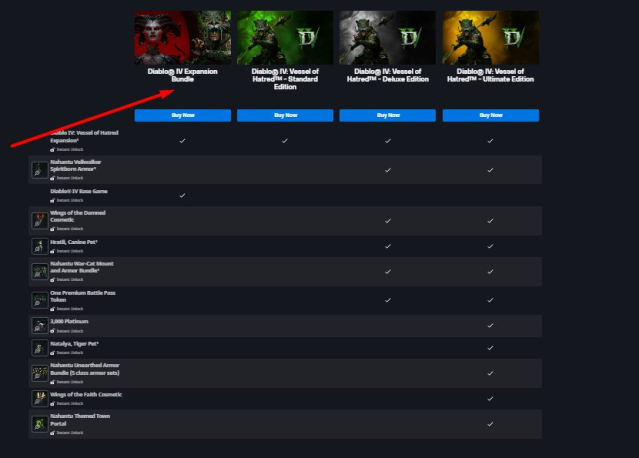Select the "Natalya, Tiger Pet" label
This screenshot has width=639, height=458.
point(74,344)
